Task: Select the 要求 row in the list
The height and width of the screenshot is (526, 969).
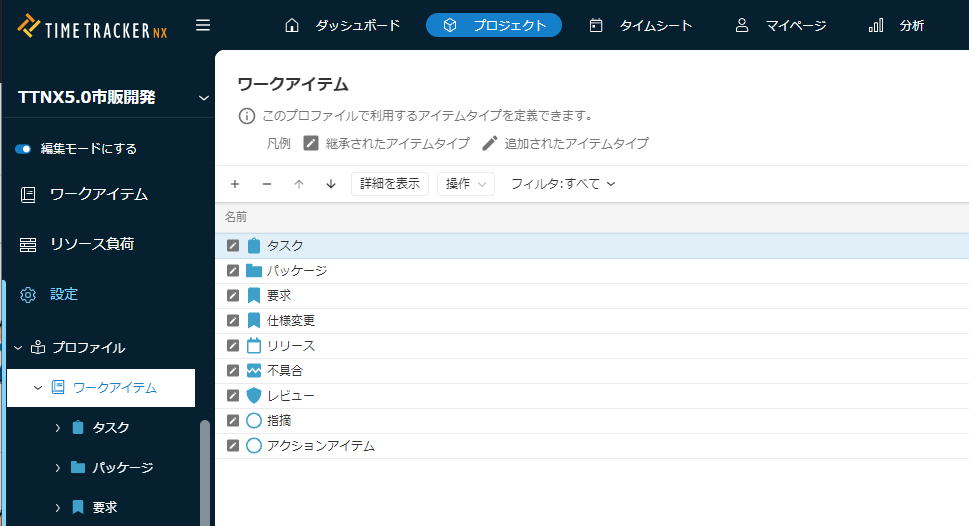Action: [x=592, y=296]
